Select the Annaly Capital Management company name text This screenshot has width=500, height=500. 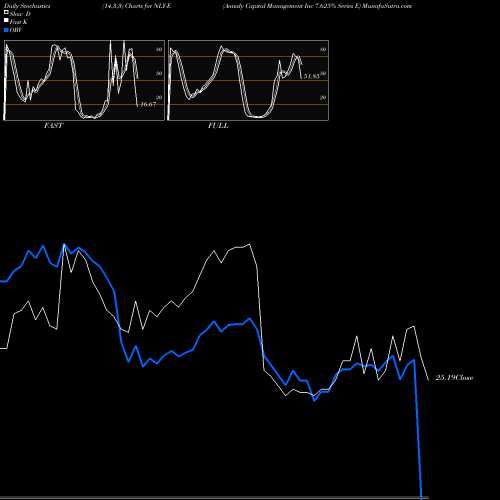(292, 6)
